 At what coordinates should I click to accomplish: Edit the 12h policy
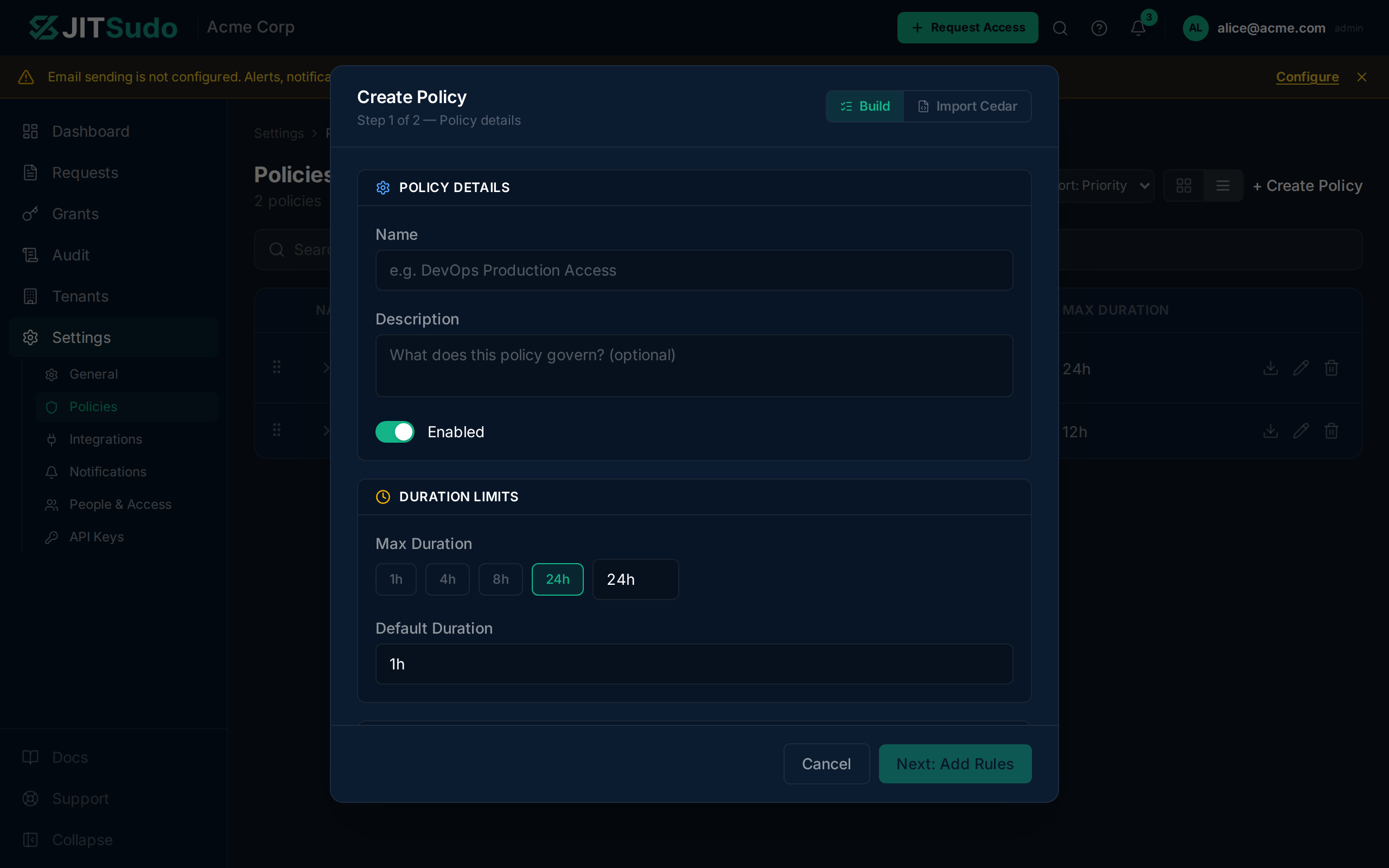coord(1301,431)
